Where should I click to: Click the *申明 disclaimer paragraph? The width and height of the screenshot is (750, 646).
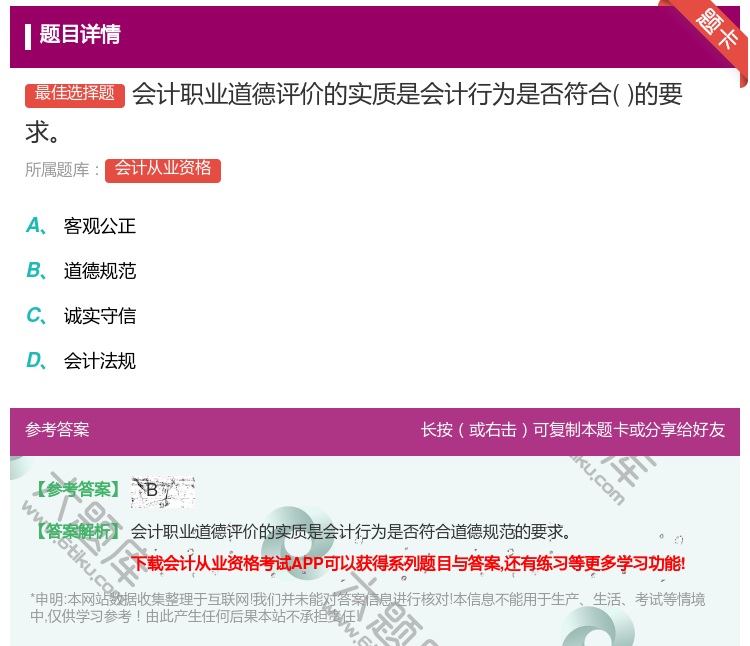pyautogui.click(x=367, y=608)
